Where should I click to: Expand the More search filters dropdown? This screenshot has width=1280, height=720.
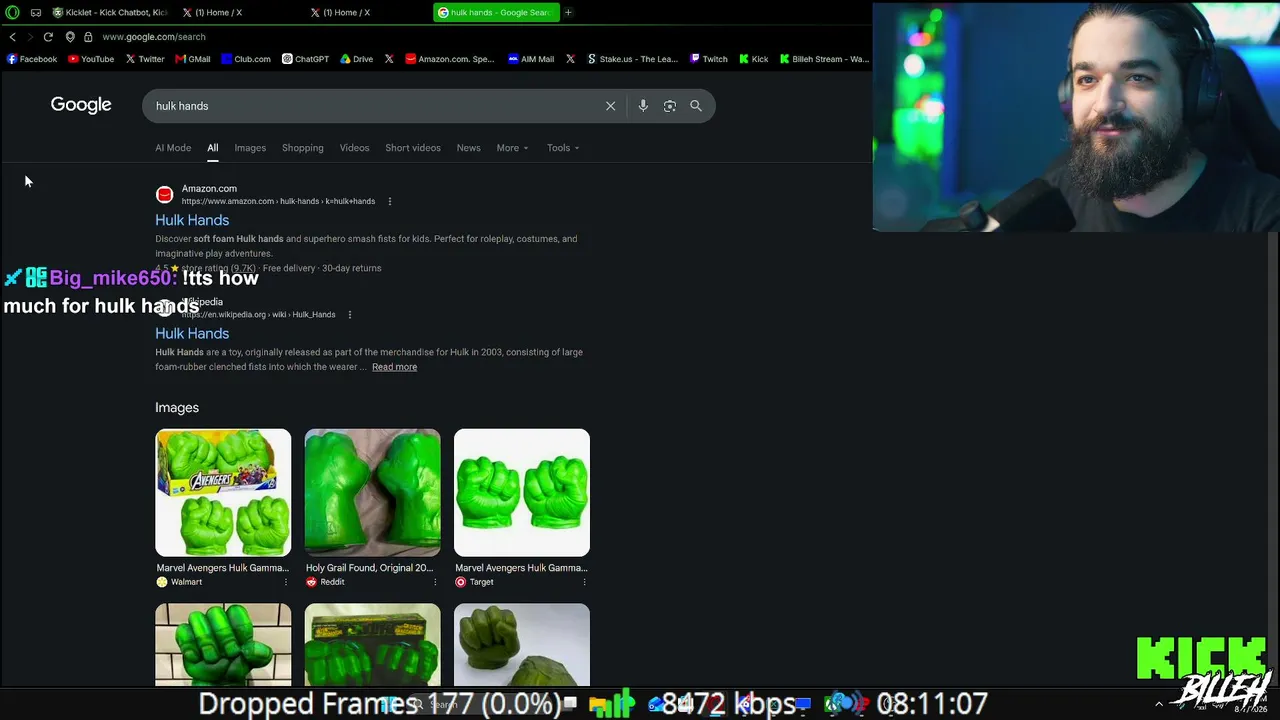(513, 148)
